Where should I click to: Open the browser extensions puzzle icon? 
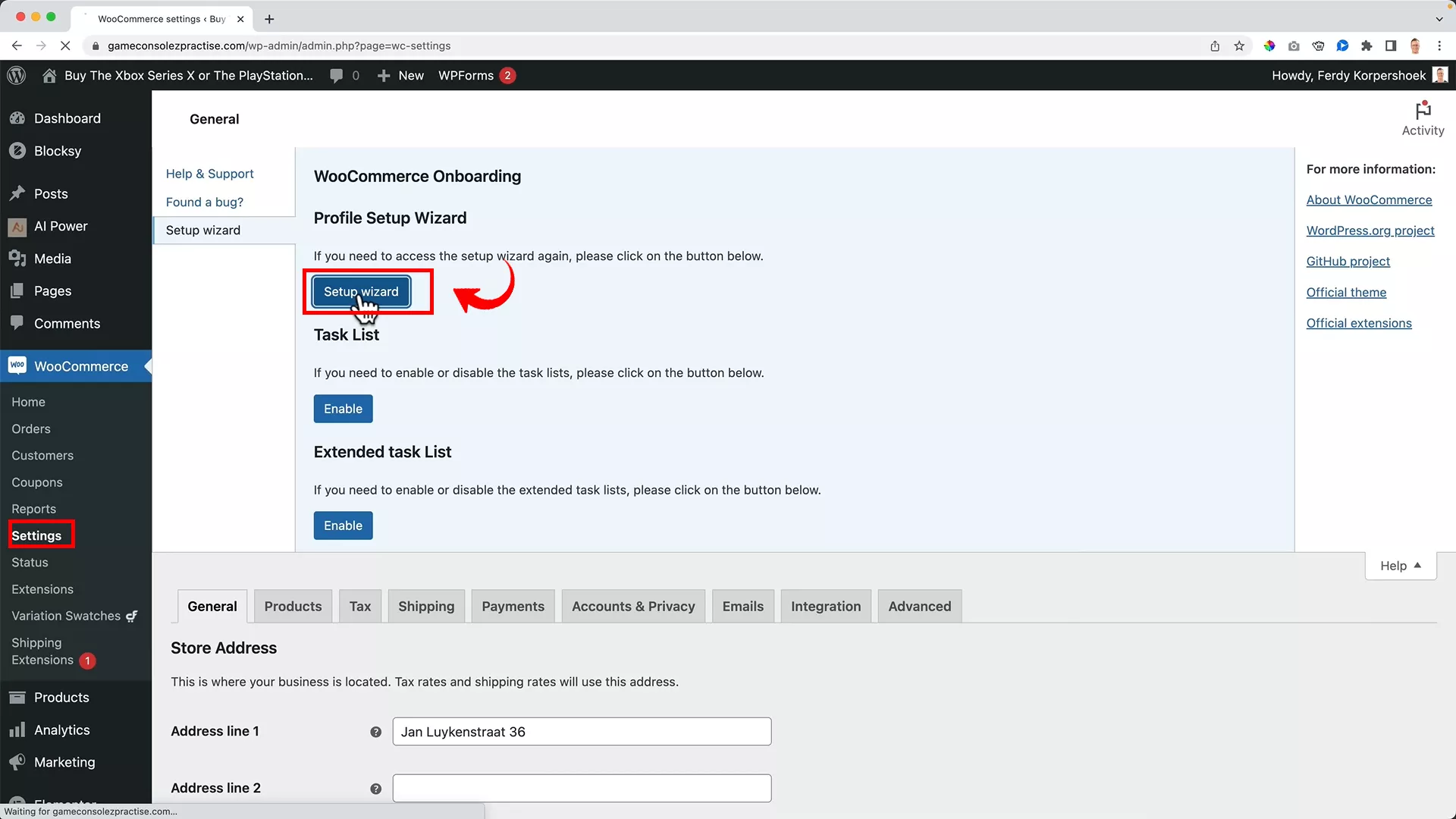click(1367, 45)
